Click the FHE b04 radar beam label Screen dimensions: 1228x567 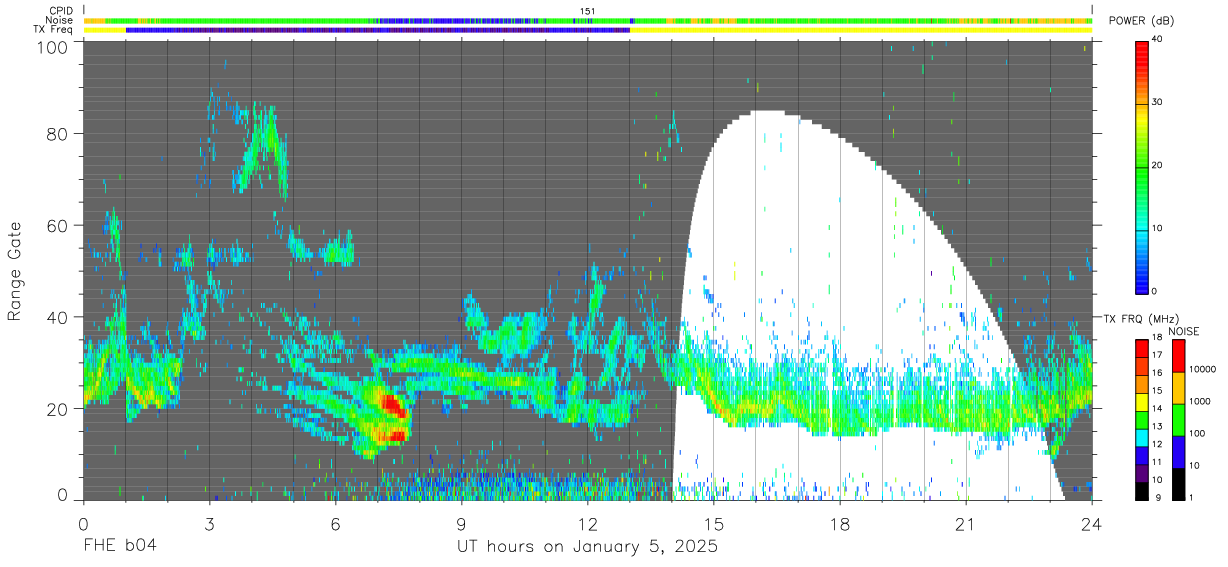pyautogui.click(x=120, y=547)
